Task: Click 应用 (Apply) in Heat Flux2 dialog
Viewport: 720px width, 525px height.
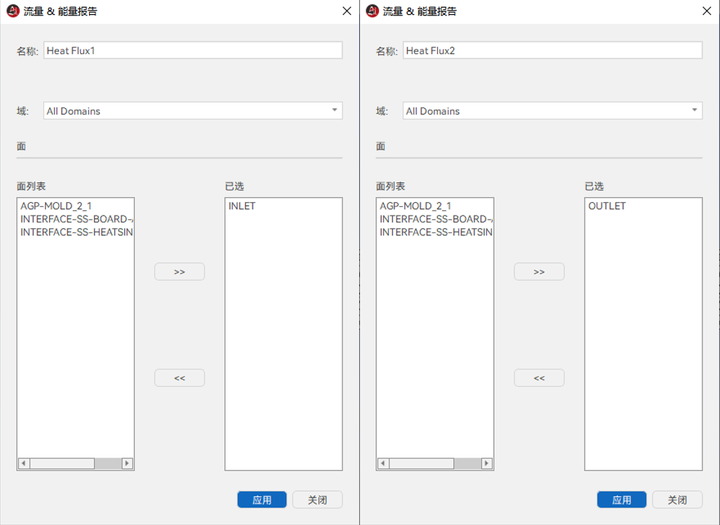Action: [622, 500]
